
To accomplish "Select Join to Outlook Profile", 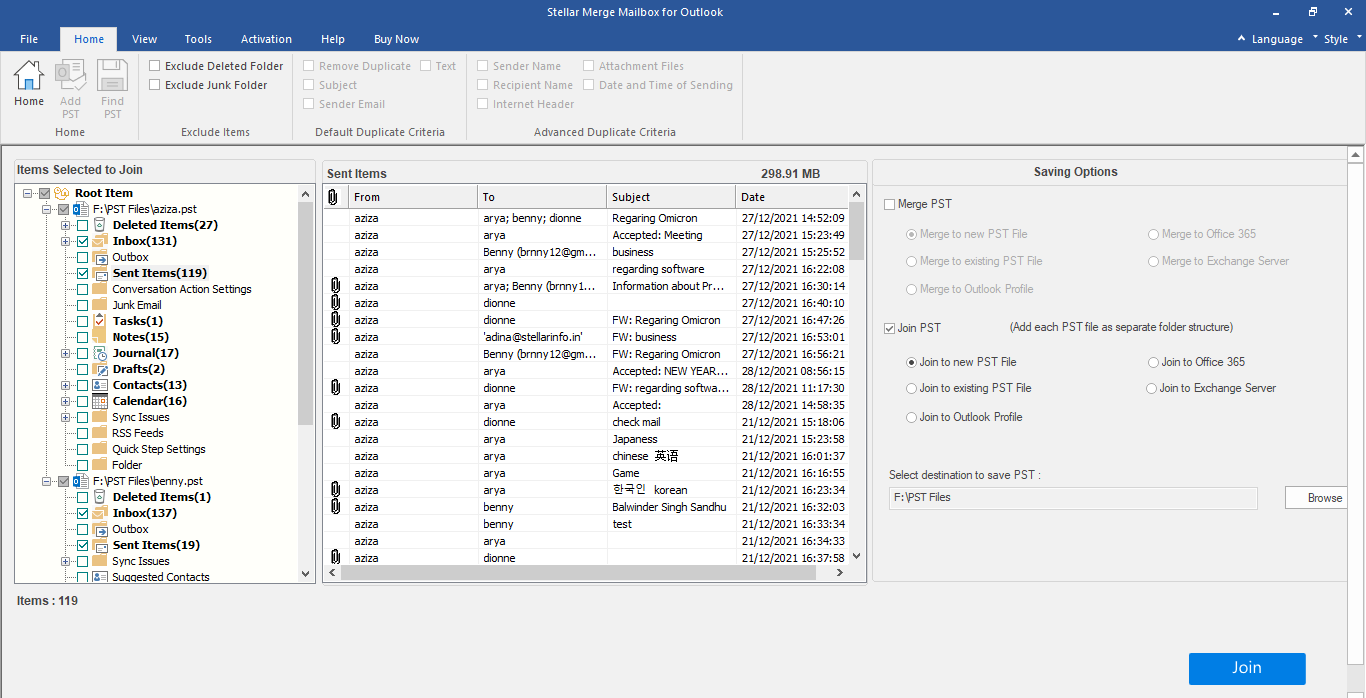I will point(911,417).
